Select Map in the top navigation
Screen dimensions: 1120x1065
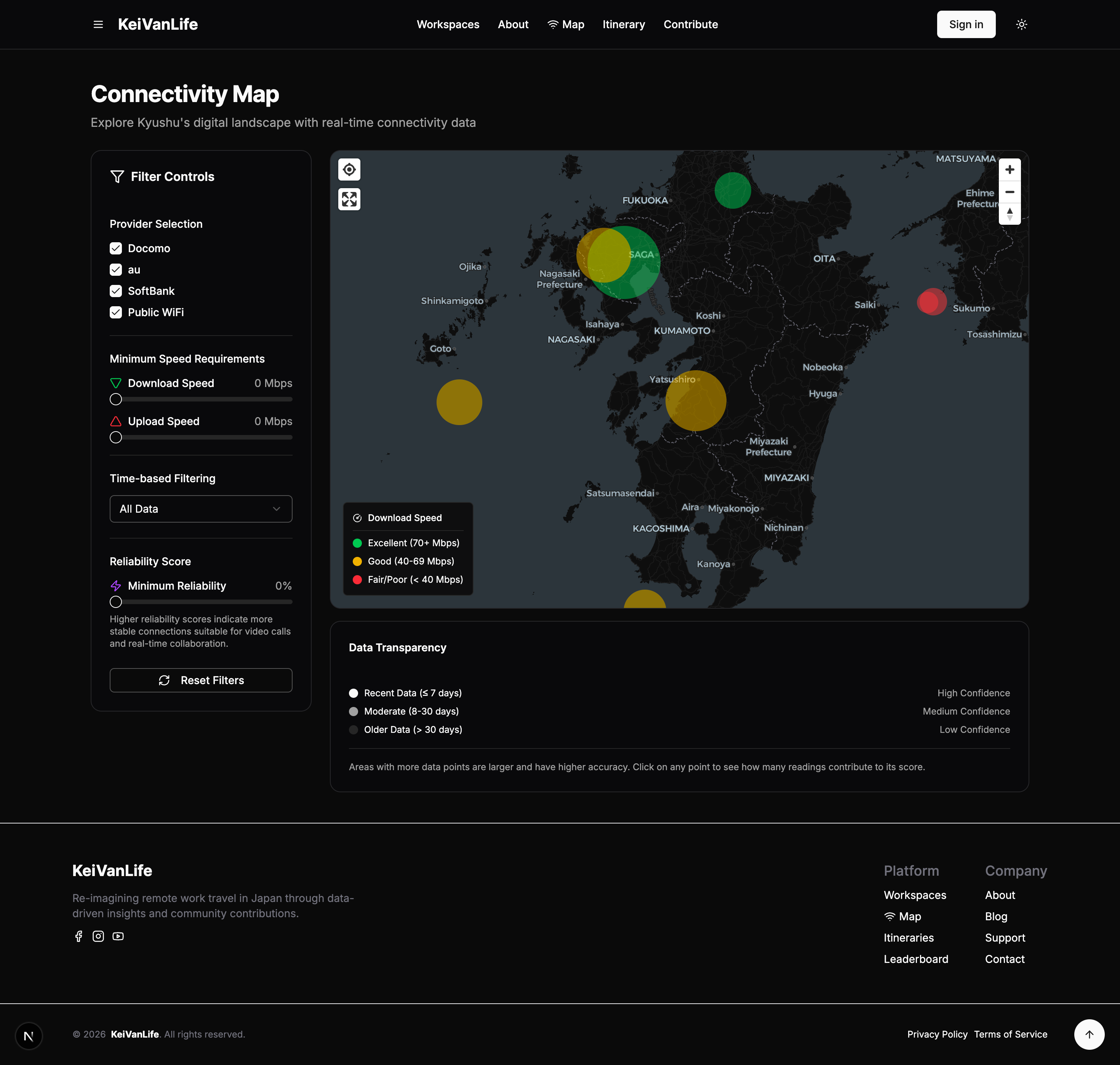click(x=566, y=24)
